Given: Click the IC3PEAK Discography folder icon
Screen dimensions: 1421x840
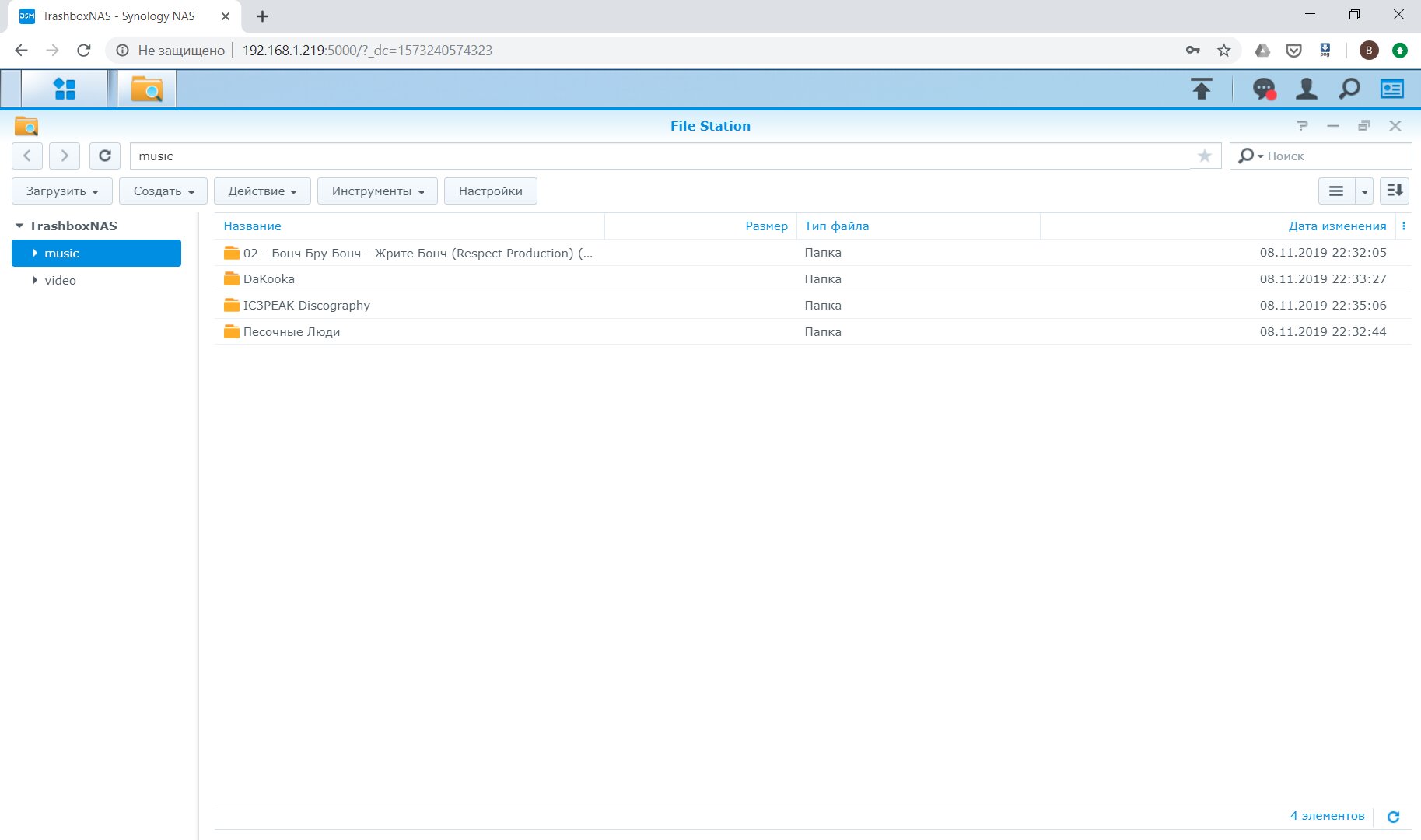Looking at the screenshot, I should (232, 305).
